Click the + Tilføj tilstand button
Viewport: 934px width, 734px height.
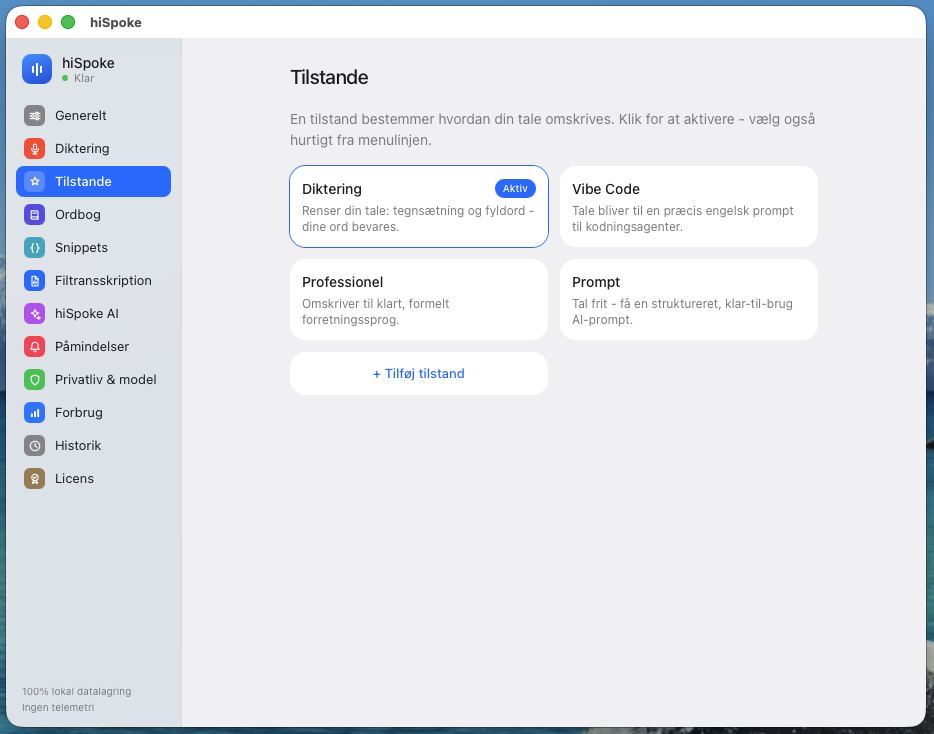(x=419, y=374)
